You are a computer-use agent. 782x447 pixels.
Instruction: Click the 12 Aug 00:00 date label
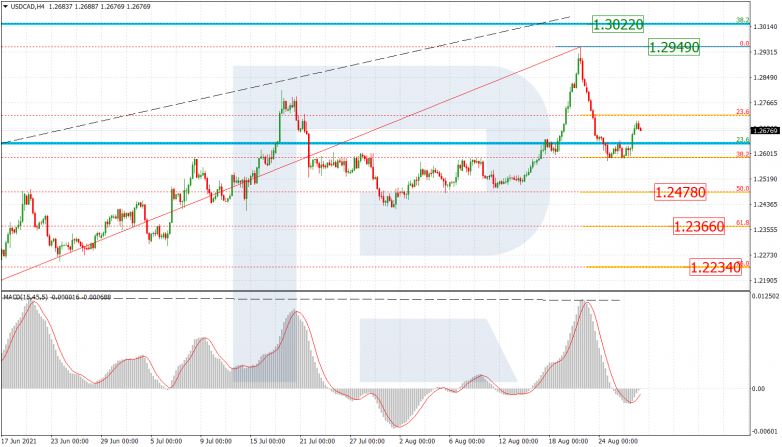[520, 442]
